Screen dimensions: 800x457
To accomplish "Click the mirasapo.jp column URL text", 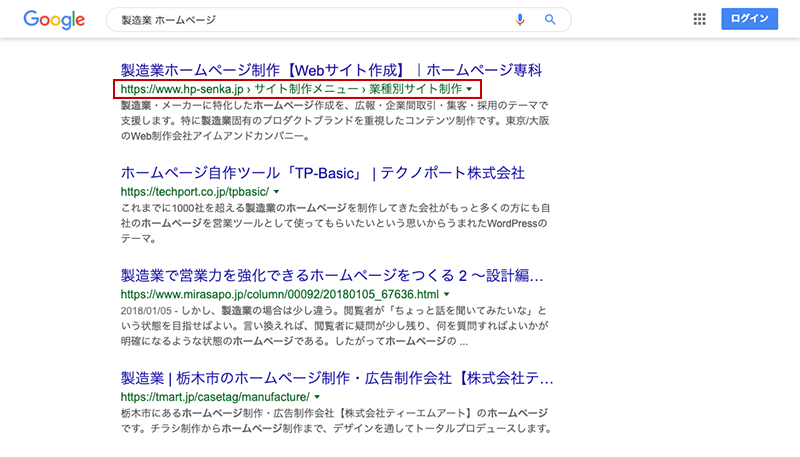I will coord(280,294).
